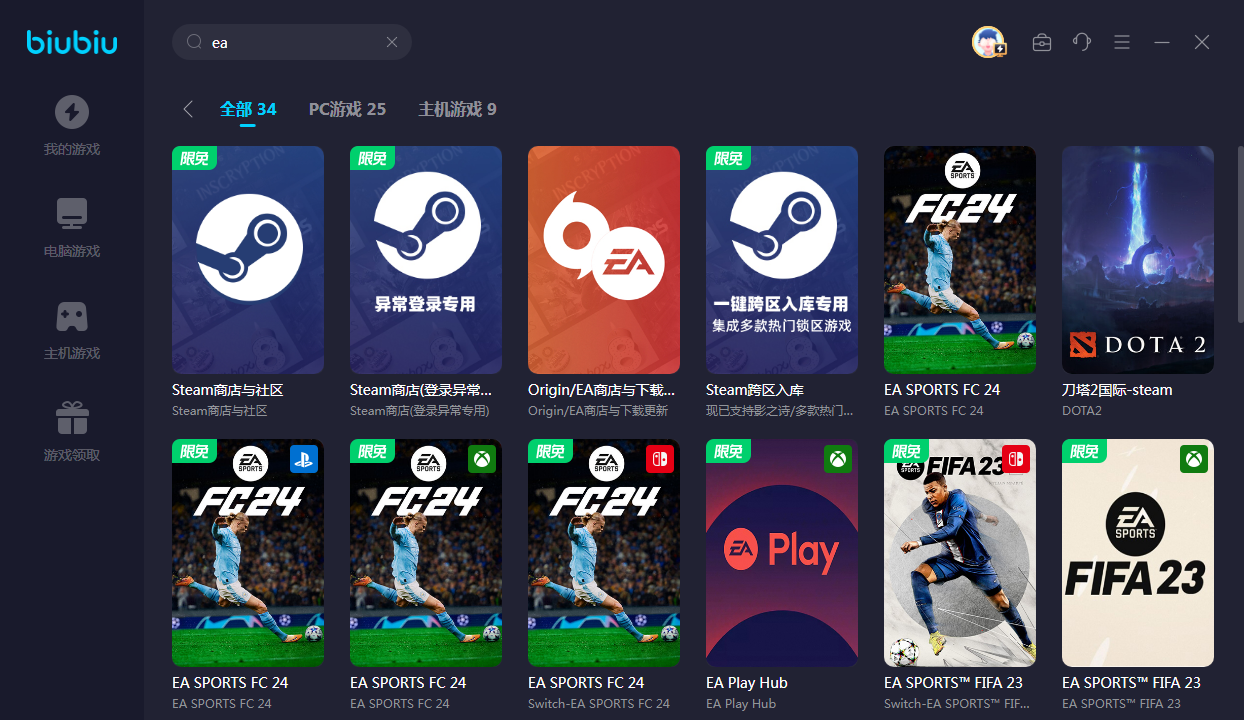Open customer support headset icon
This screenshot has height=720, width=1244.
(x=1082, y=42)
